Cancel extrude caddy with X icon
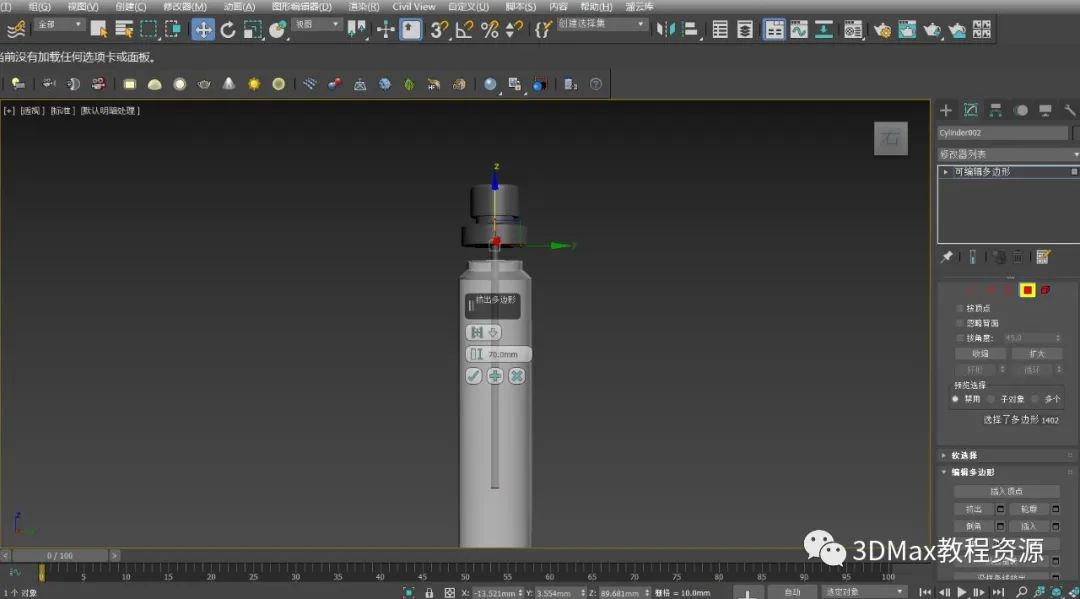This screenshot has width=1080, height=599. [x=517, y=376]
